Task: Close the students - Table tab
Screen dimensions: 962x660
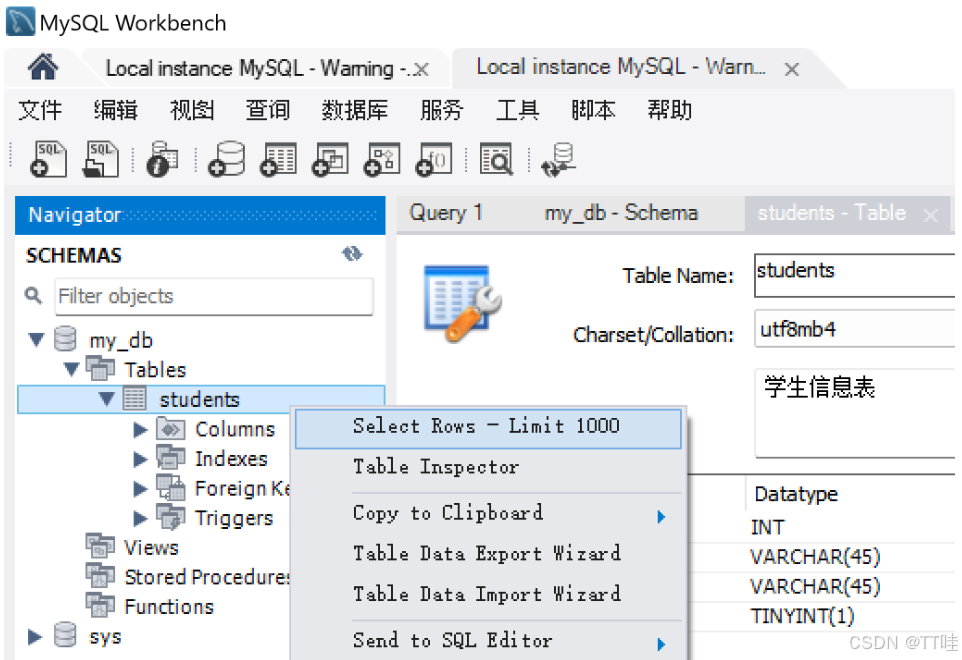Action: coord(931,215)
